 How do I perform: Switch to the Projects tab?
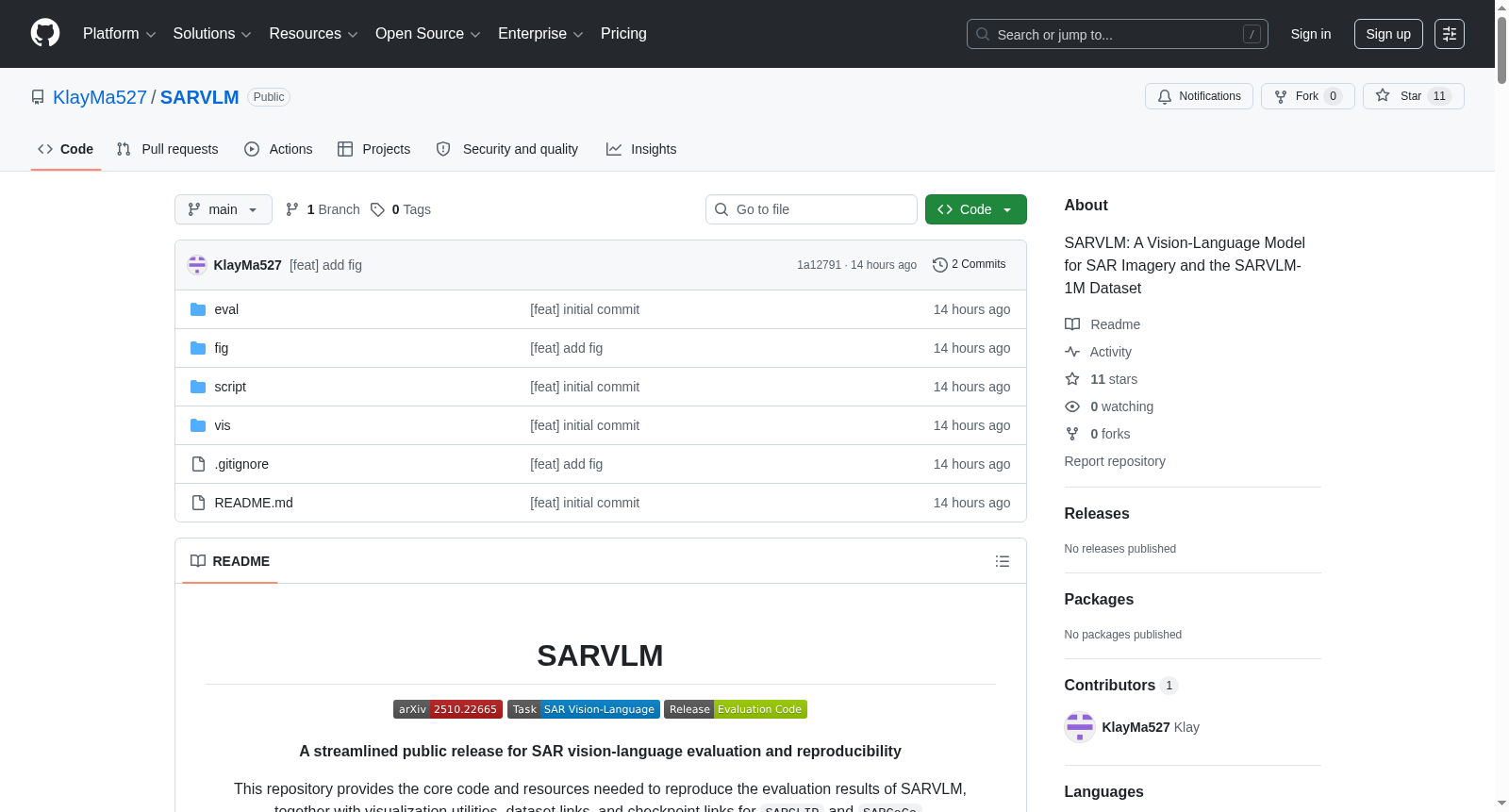click(x=374, y=149)
